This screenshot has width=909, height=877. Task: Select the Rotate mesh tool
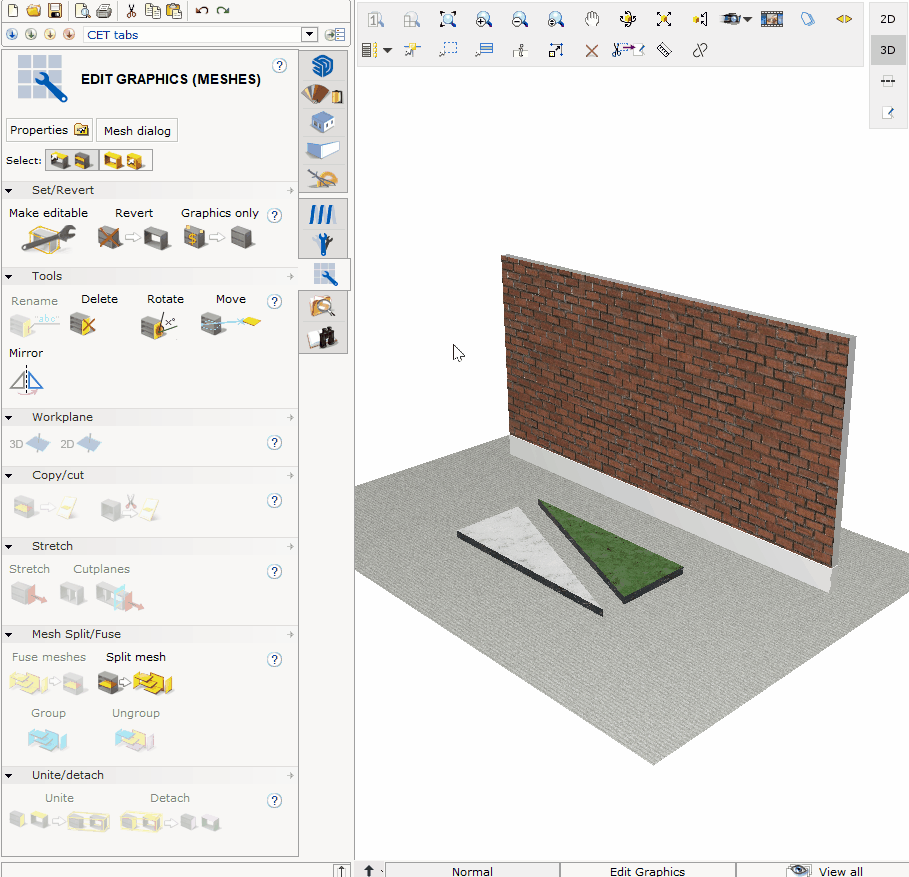[x=159, y=326]
